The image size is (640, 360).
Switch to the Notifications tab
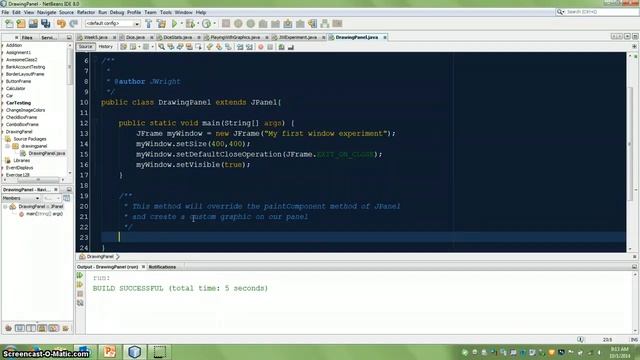pos(162,267)
